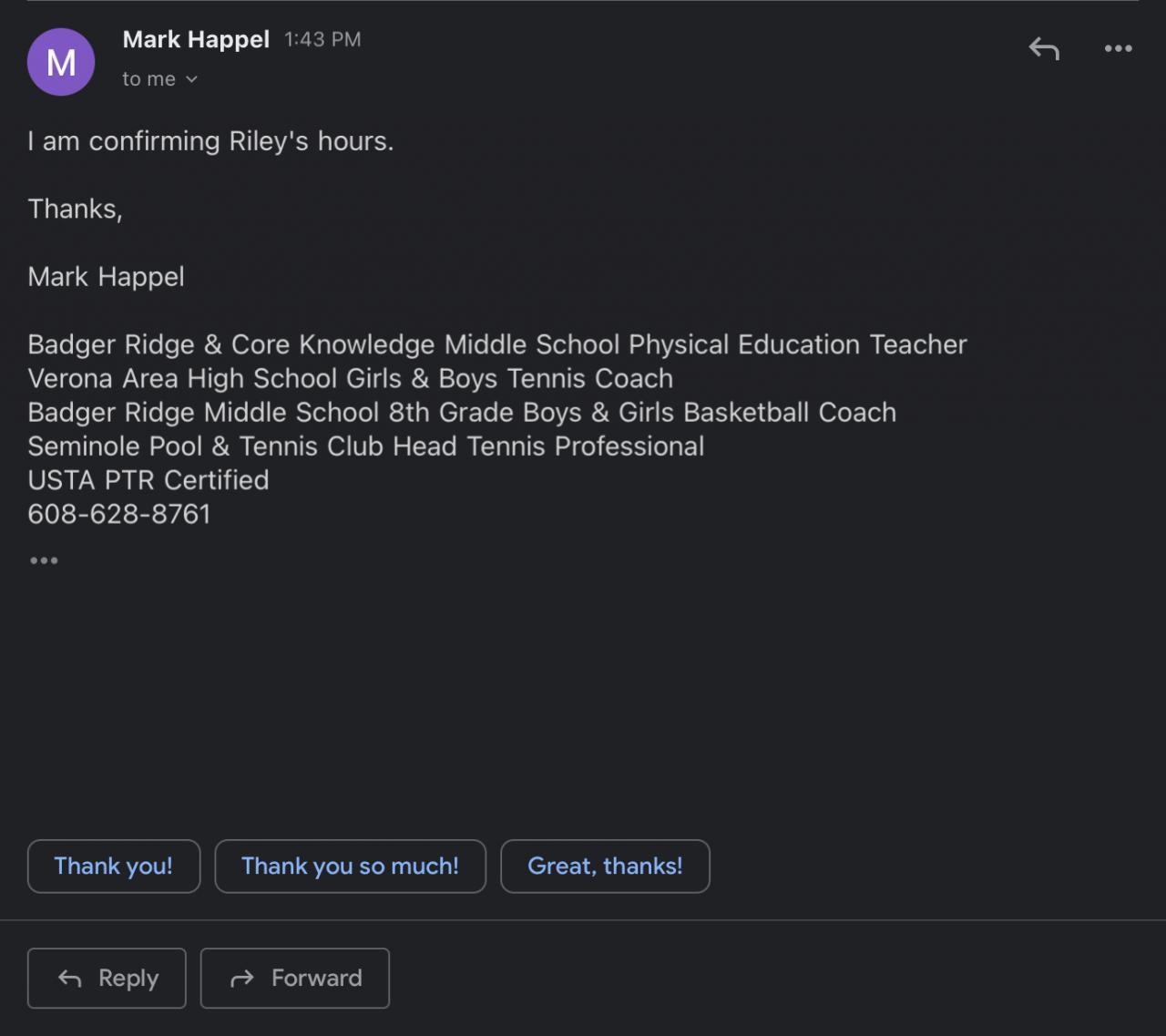Viewport: 1166px width, 1036px height.
Task: Pick the "Great, thanks!" quick reply
Action: point(605,866)
